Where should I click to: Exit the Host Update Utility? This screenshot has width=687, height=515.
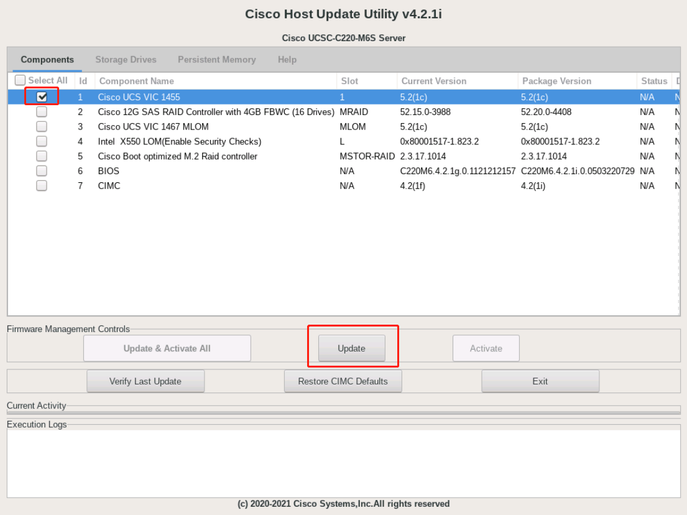tap(540, 381)
